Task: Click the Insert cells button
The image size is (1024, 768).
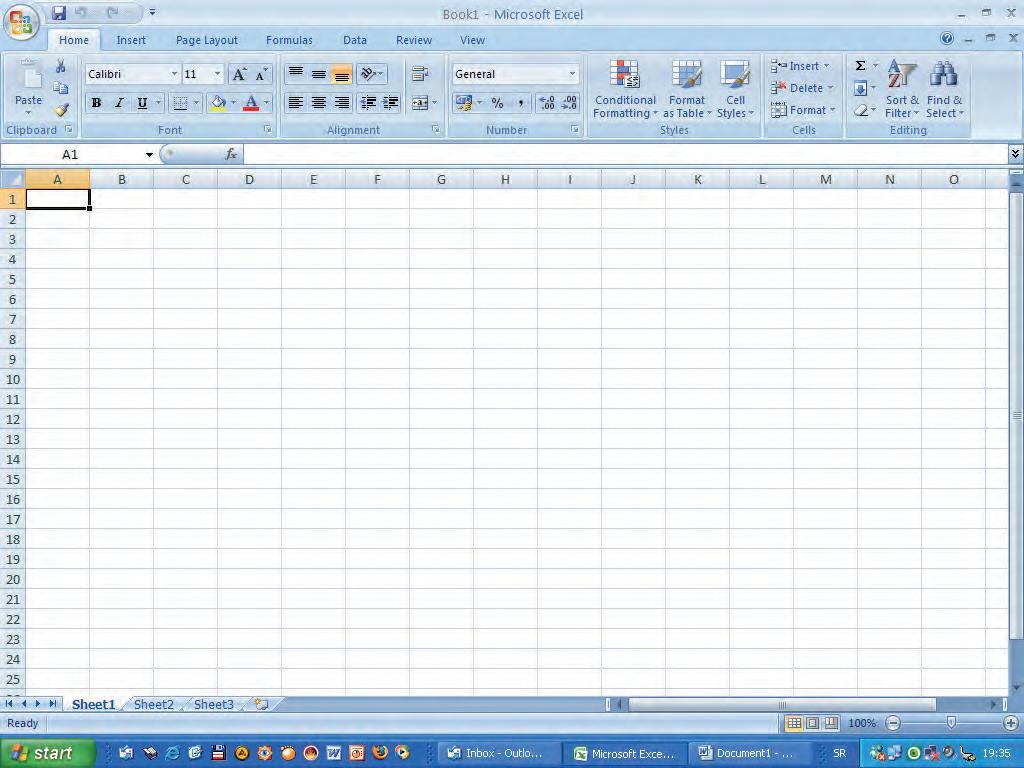Action: pos(799,66)
